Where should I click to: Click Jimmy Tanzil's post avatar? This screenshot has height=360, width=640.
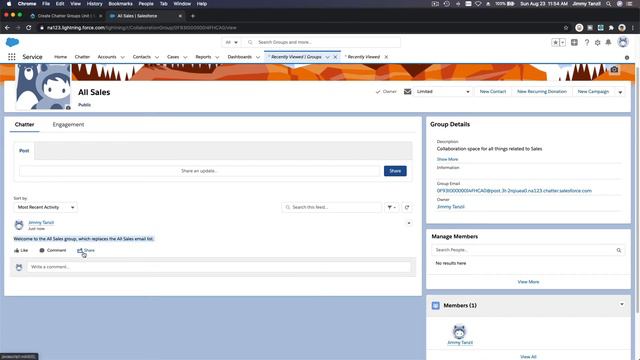tap(19, 225)
